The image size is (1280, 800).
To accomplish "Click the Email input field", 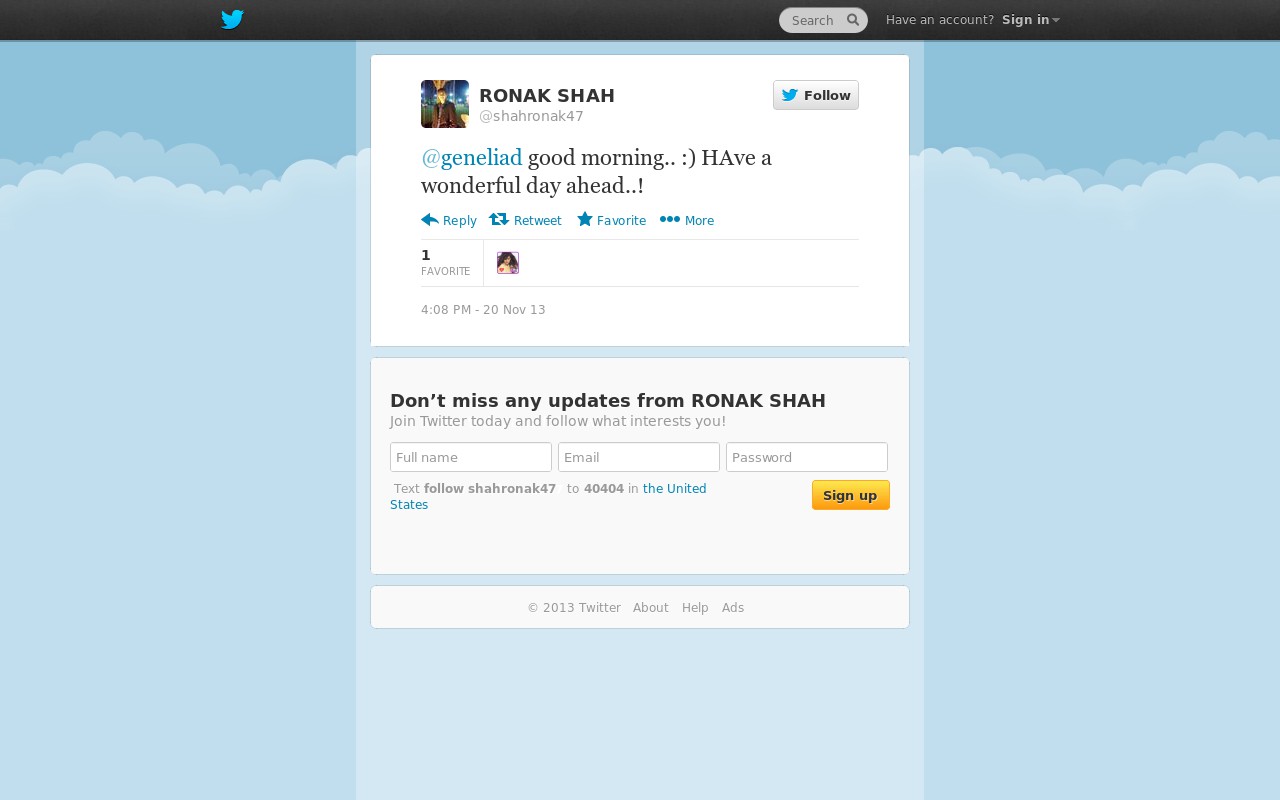I will coord(639,457).
